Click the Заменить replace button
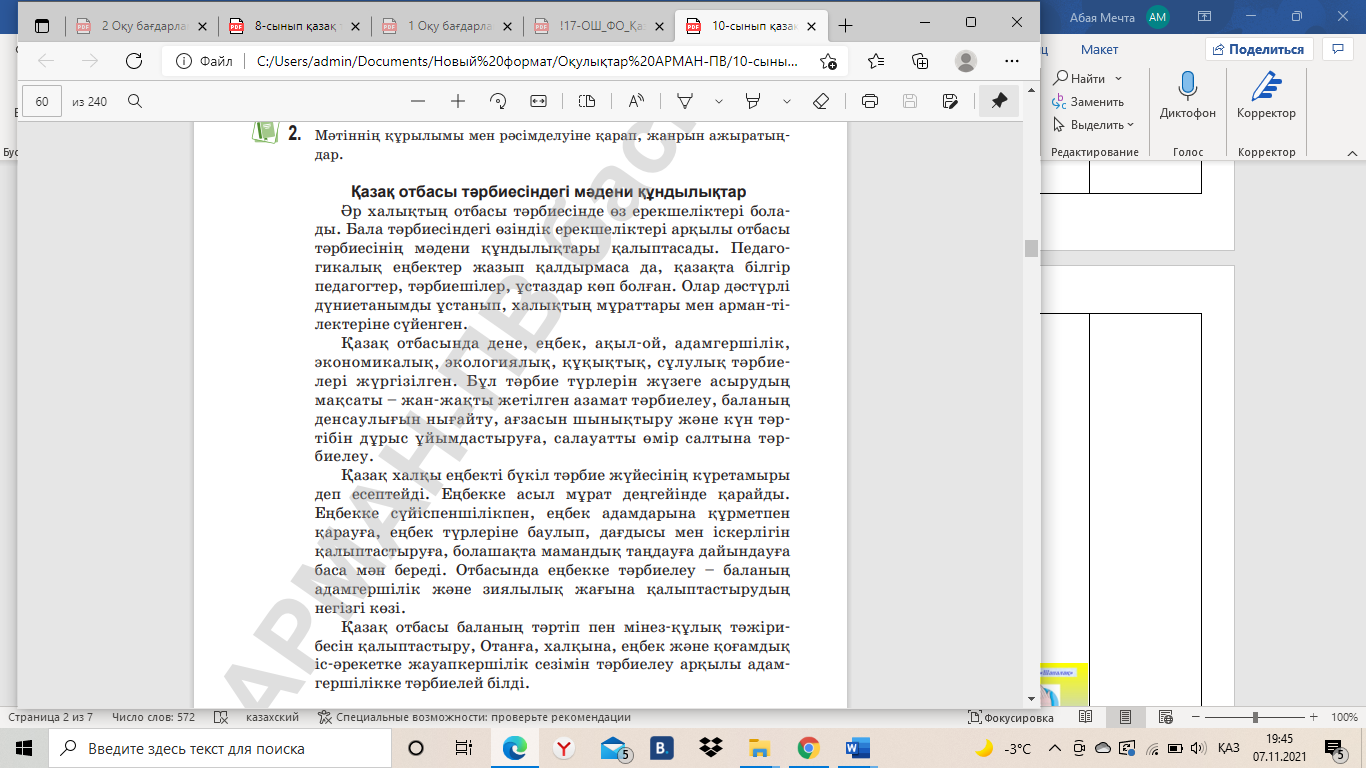Screen dimensions: 1366x768 pyautogui.click(x=1088, y=102)
